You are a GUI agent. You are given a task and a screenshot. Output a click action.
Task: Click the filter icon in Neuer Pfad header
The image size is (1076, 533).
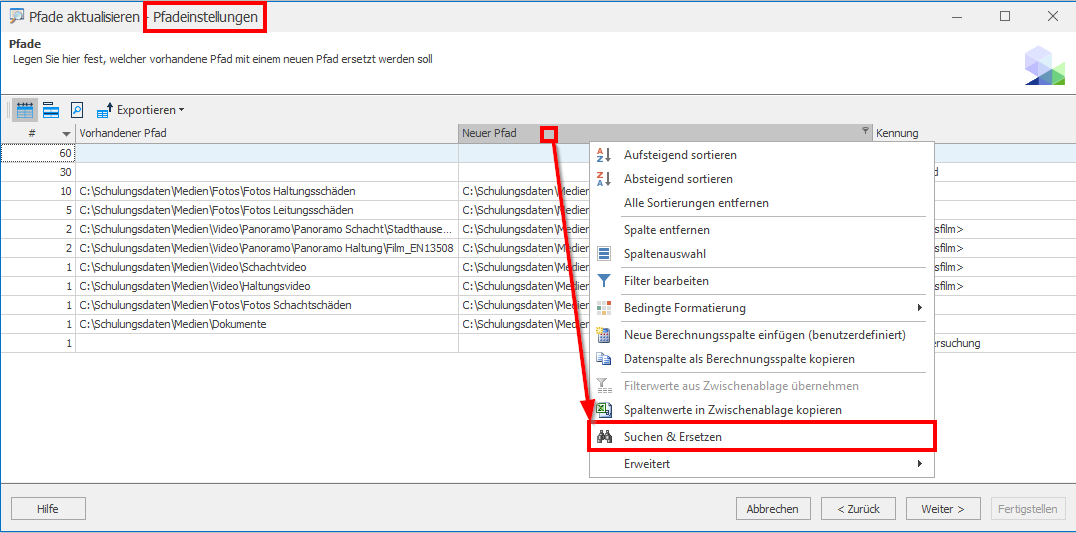coord(865,132)
